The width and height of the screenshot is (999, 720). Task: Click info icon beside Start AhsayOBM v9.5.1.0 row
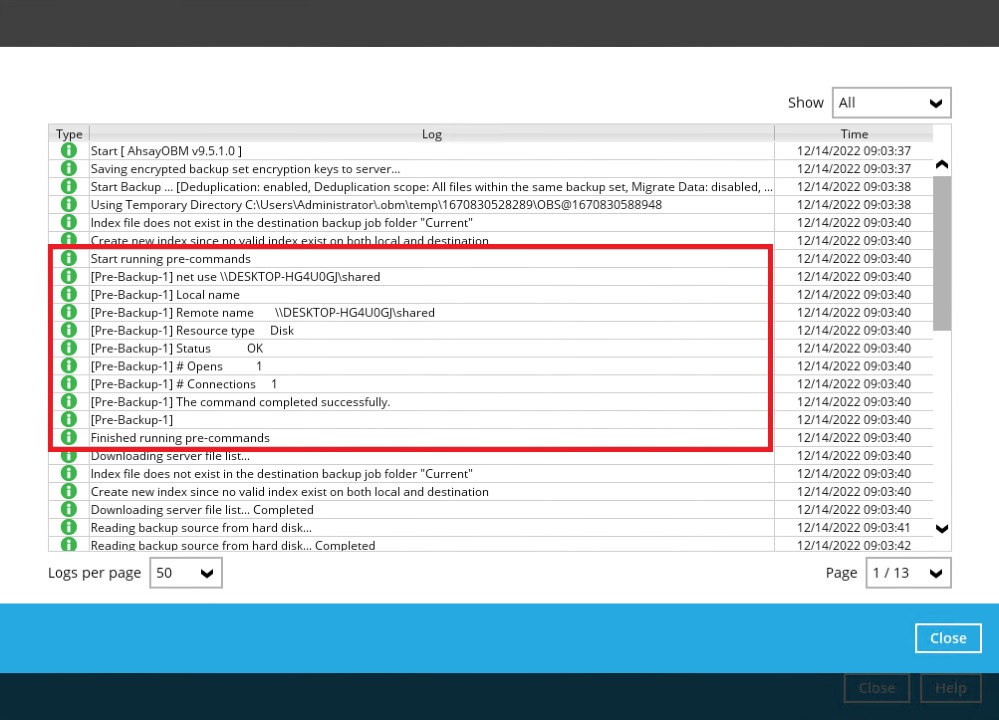point(69,151)
